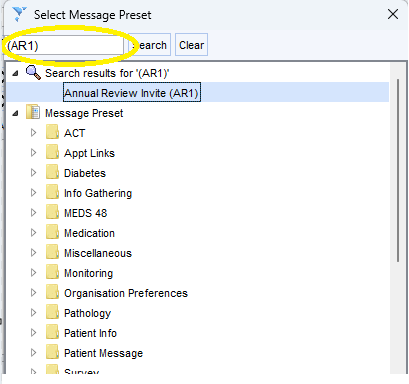Click the magnifier search results icon
This screenshot has width=409, height=384.
[x=33, y=72]
